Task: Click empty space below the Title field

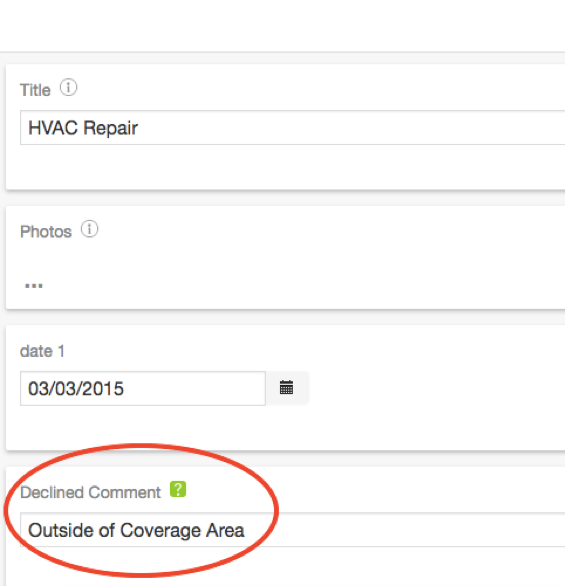Action: point(285,166)
